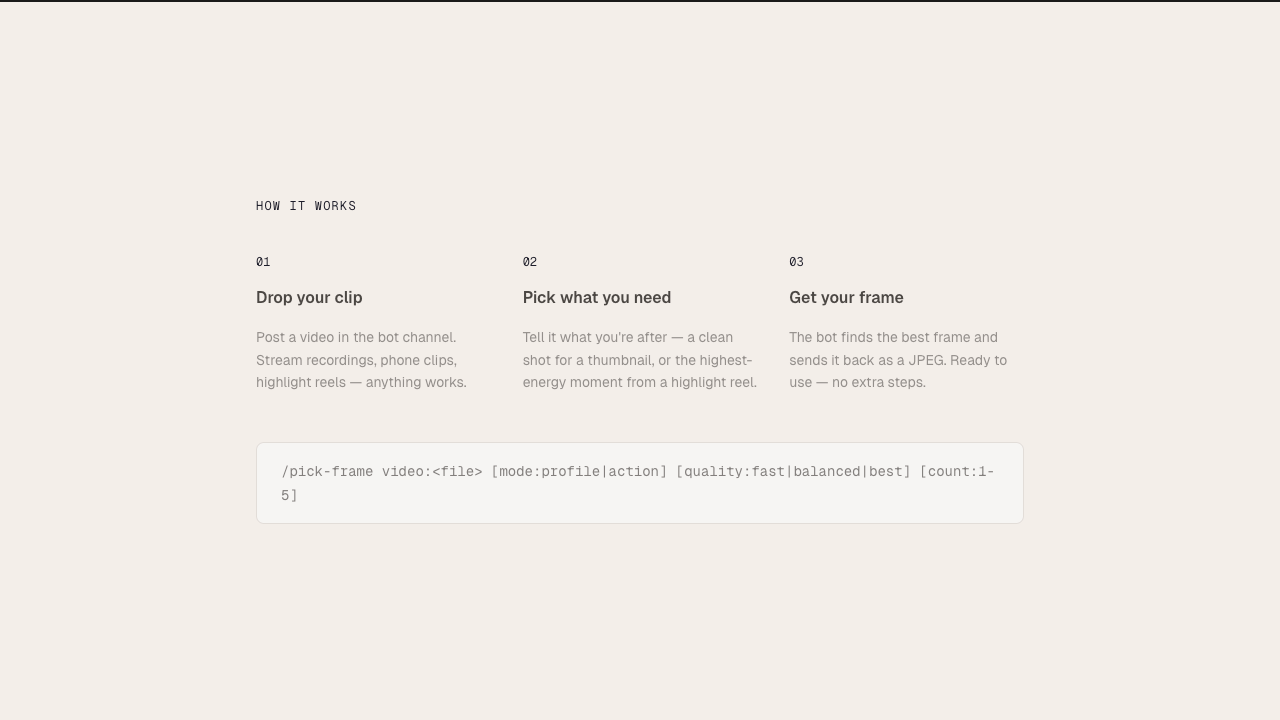Click the 'Tell it what you're after' paragraph
1280x720 pixels.
[640, 360]
